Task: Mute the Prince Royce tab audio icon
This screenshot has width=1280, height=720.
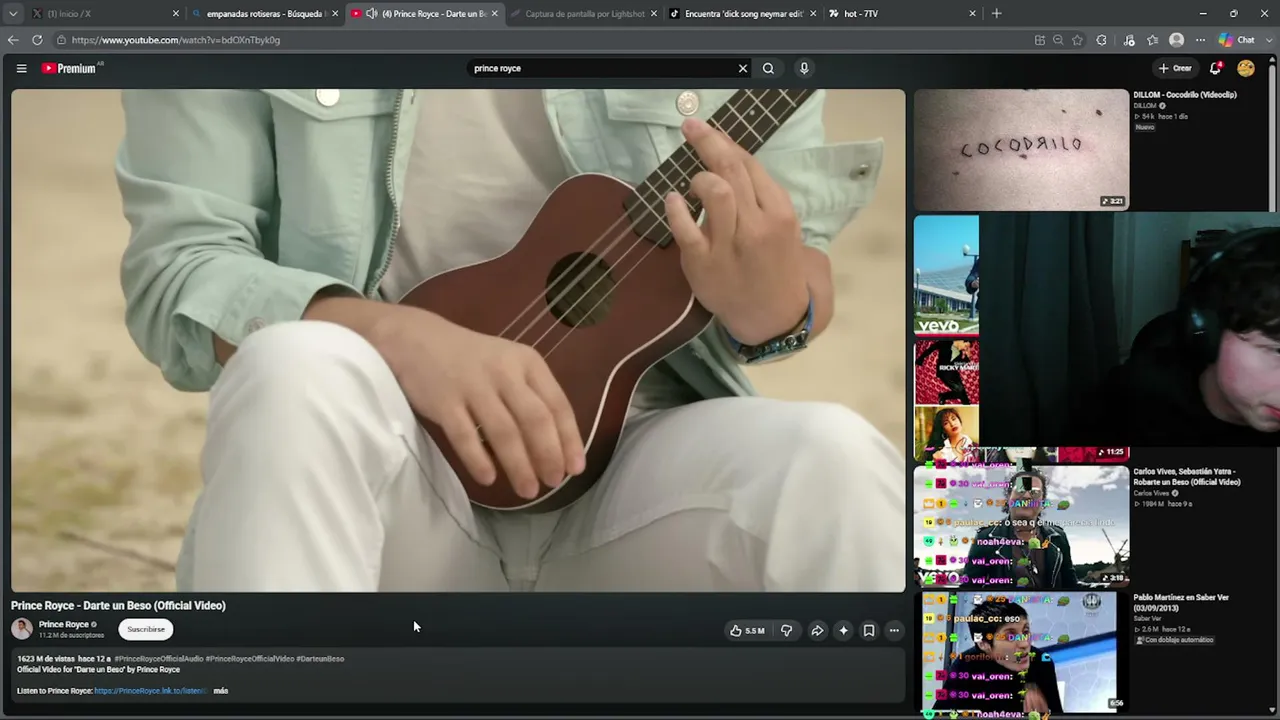Action: (372, 14)
